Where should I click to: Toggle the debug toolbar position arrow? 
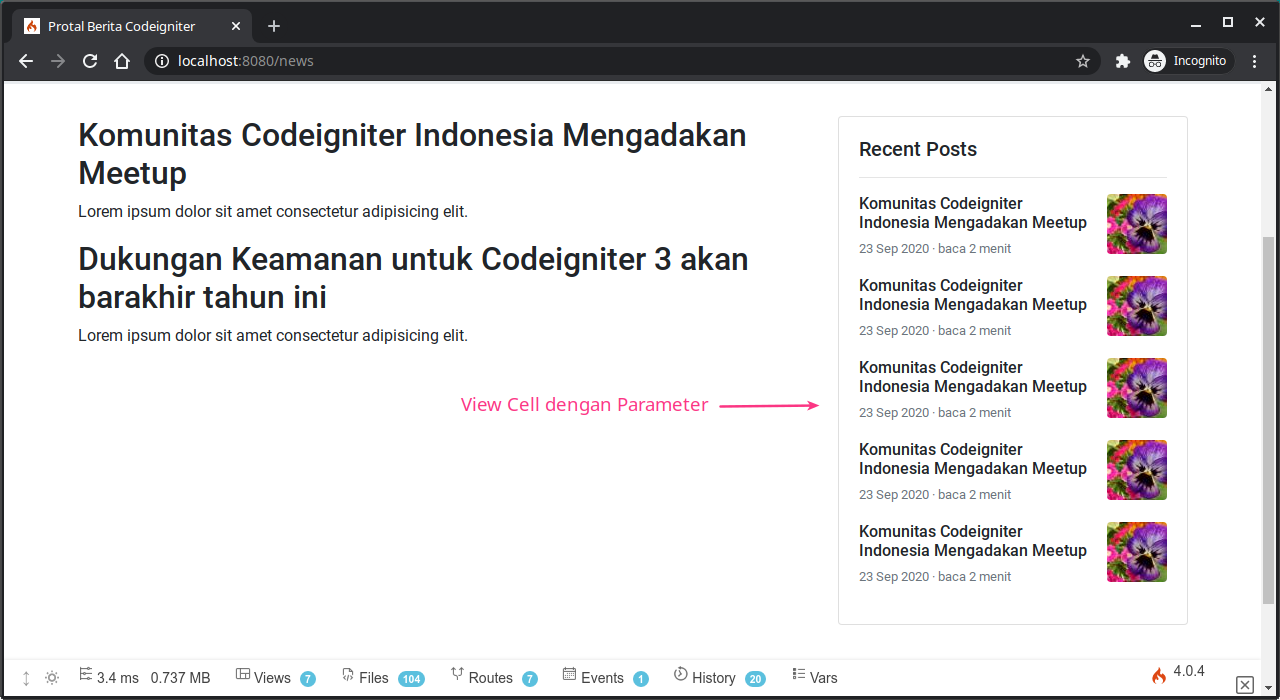click(26, 678)
